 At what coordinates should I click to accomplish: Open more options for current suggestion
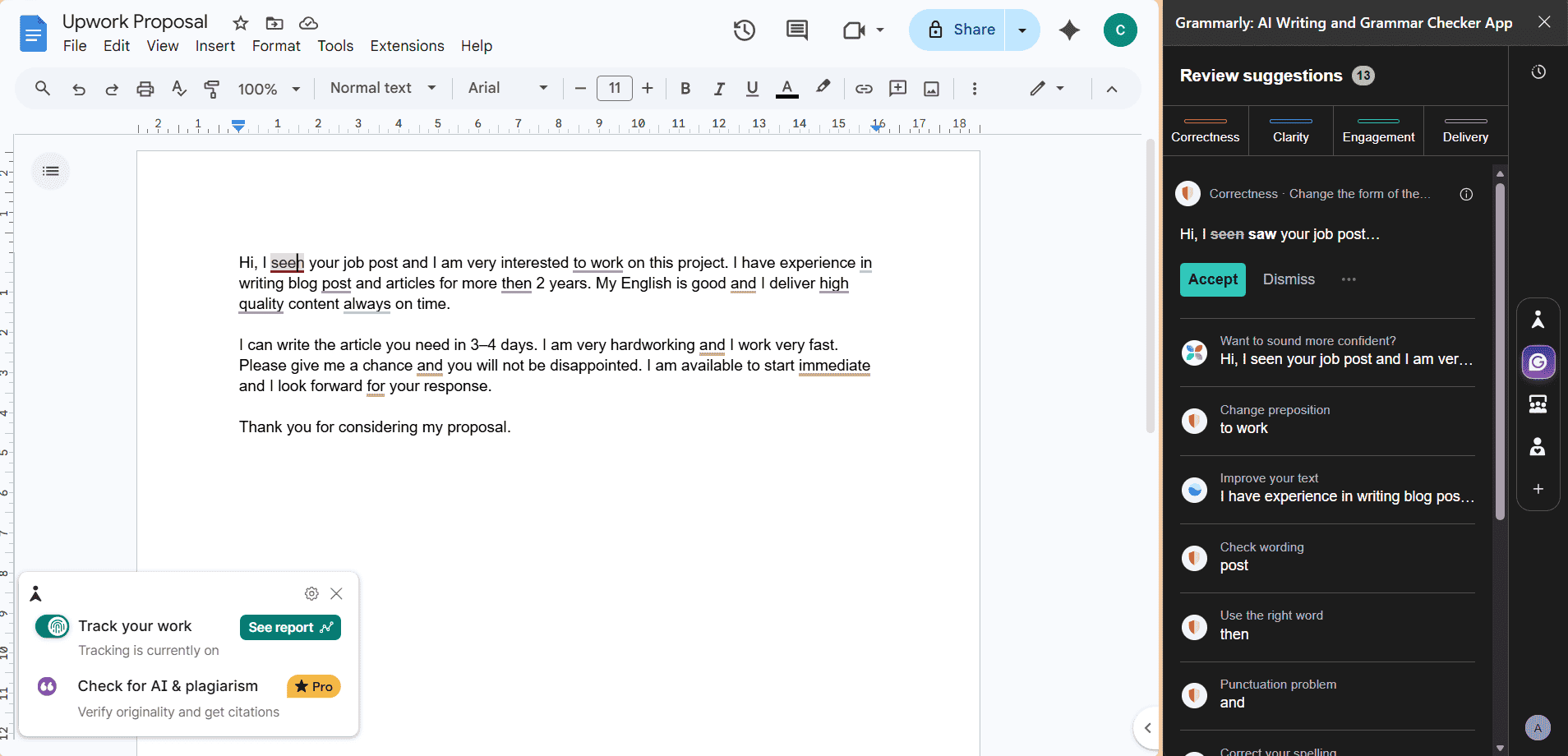[1349, 279]
